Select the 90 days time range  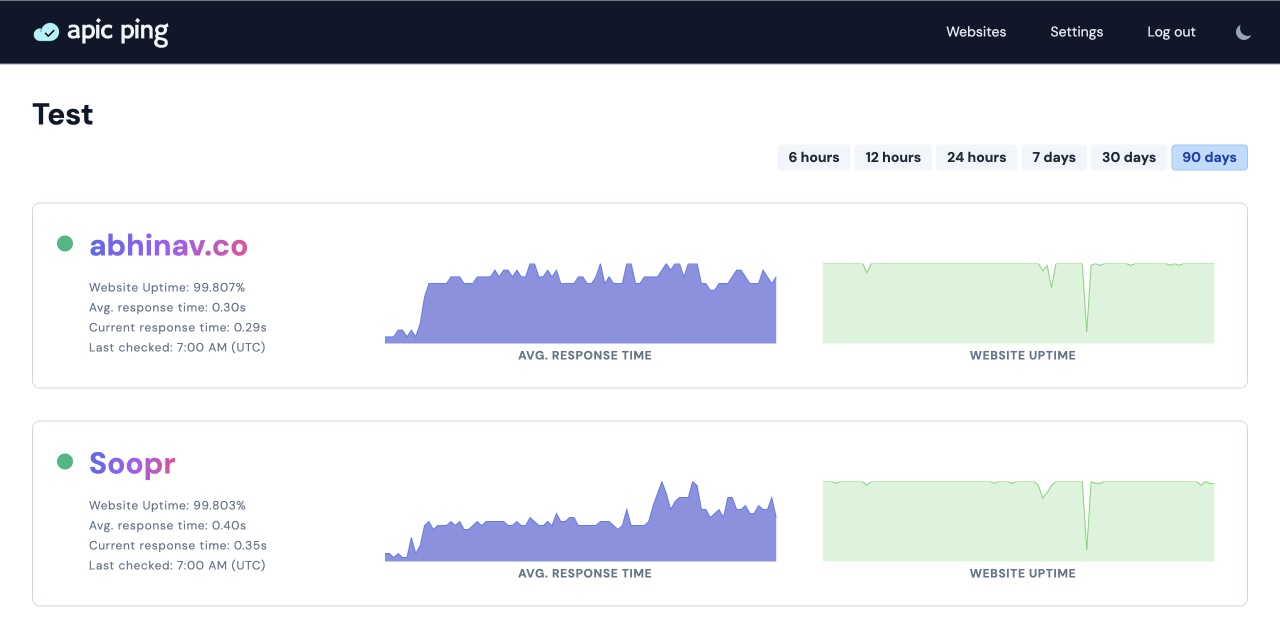click(x=1210, y=157)
